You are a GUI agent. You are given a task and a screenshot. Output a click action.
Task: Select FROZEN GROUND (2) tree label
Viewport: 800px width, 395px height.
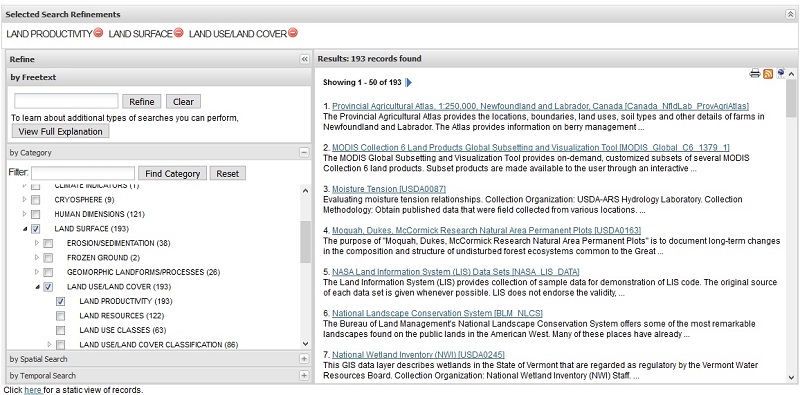coord(104,258)
